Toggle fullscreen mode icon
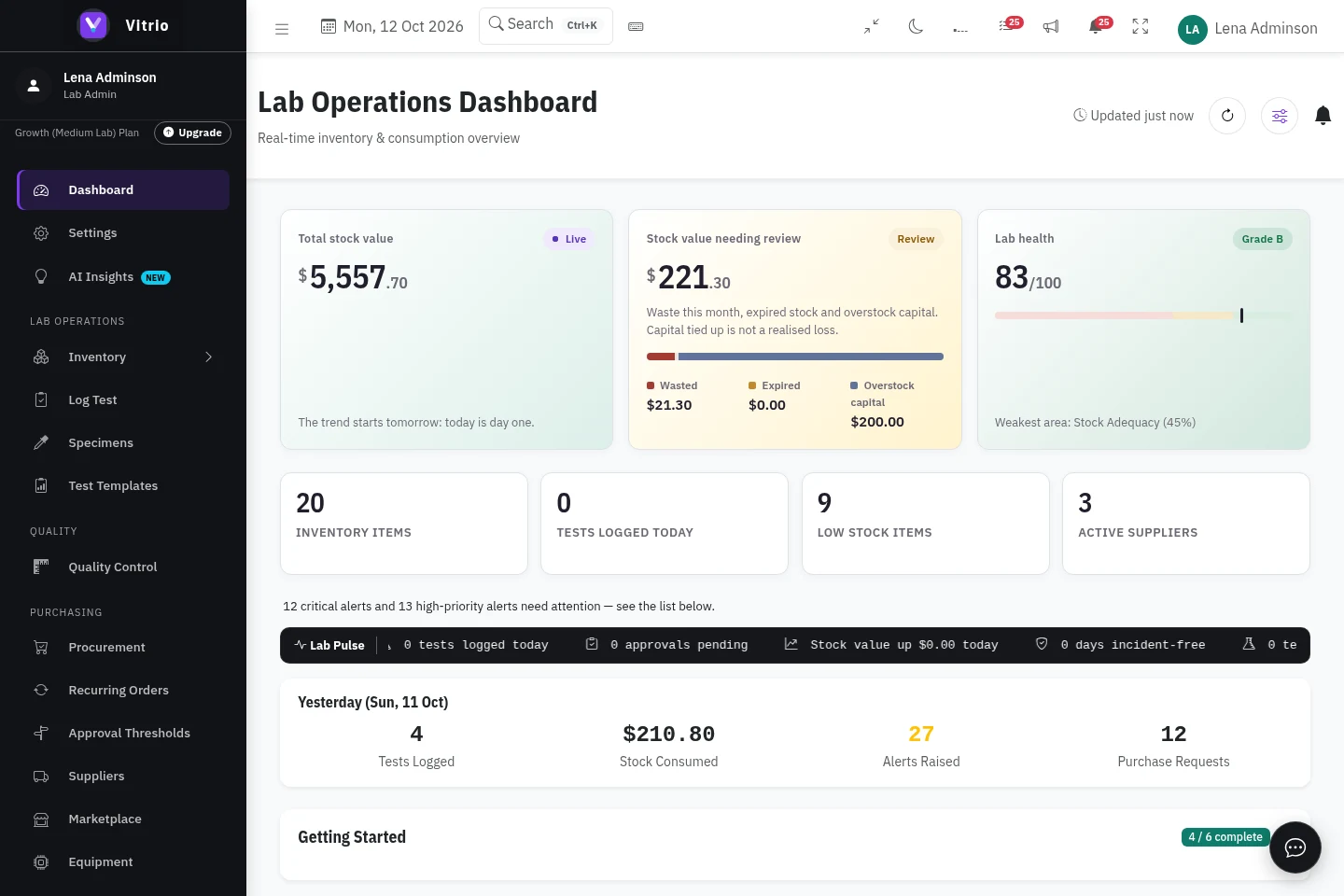This screenshot has height=896, width=1344. pos(1141,27)
